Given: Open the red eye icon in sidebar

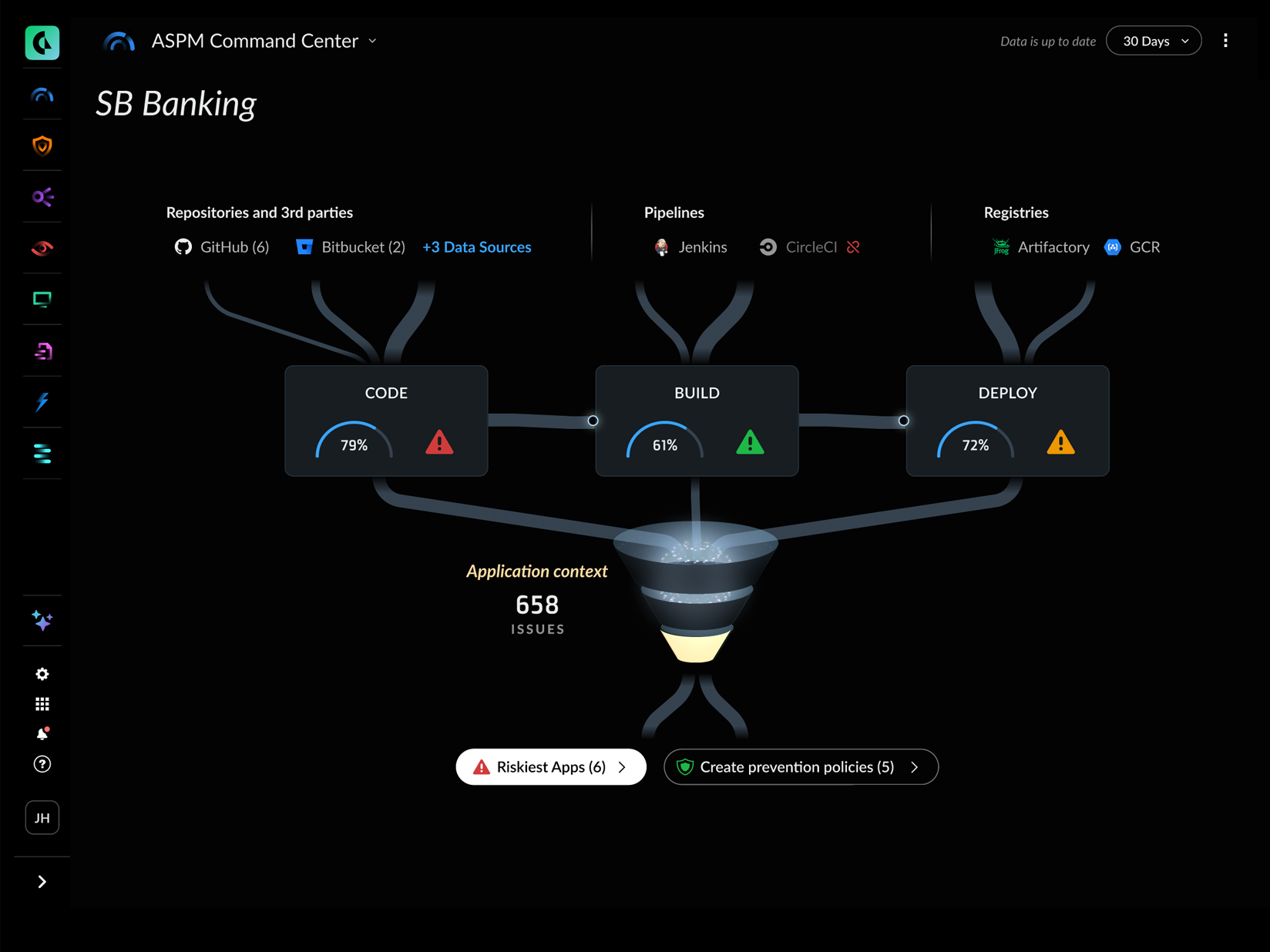Looking at the screenshot, I should [x=42, y=248].
